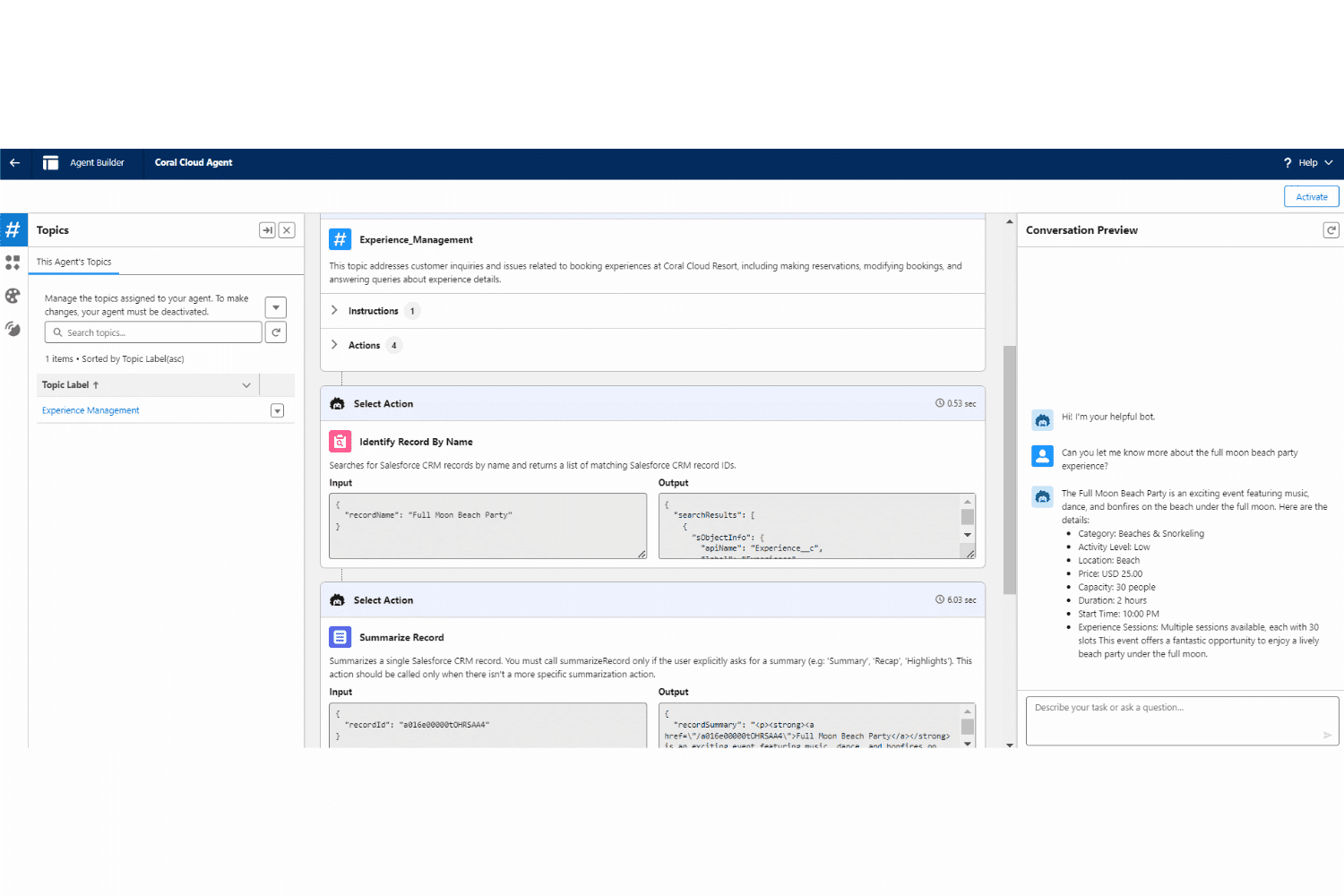Open the palette icon in the left sidebar

(x=13, y=296)
